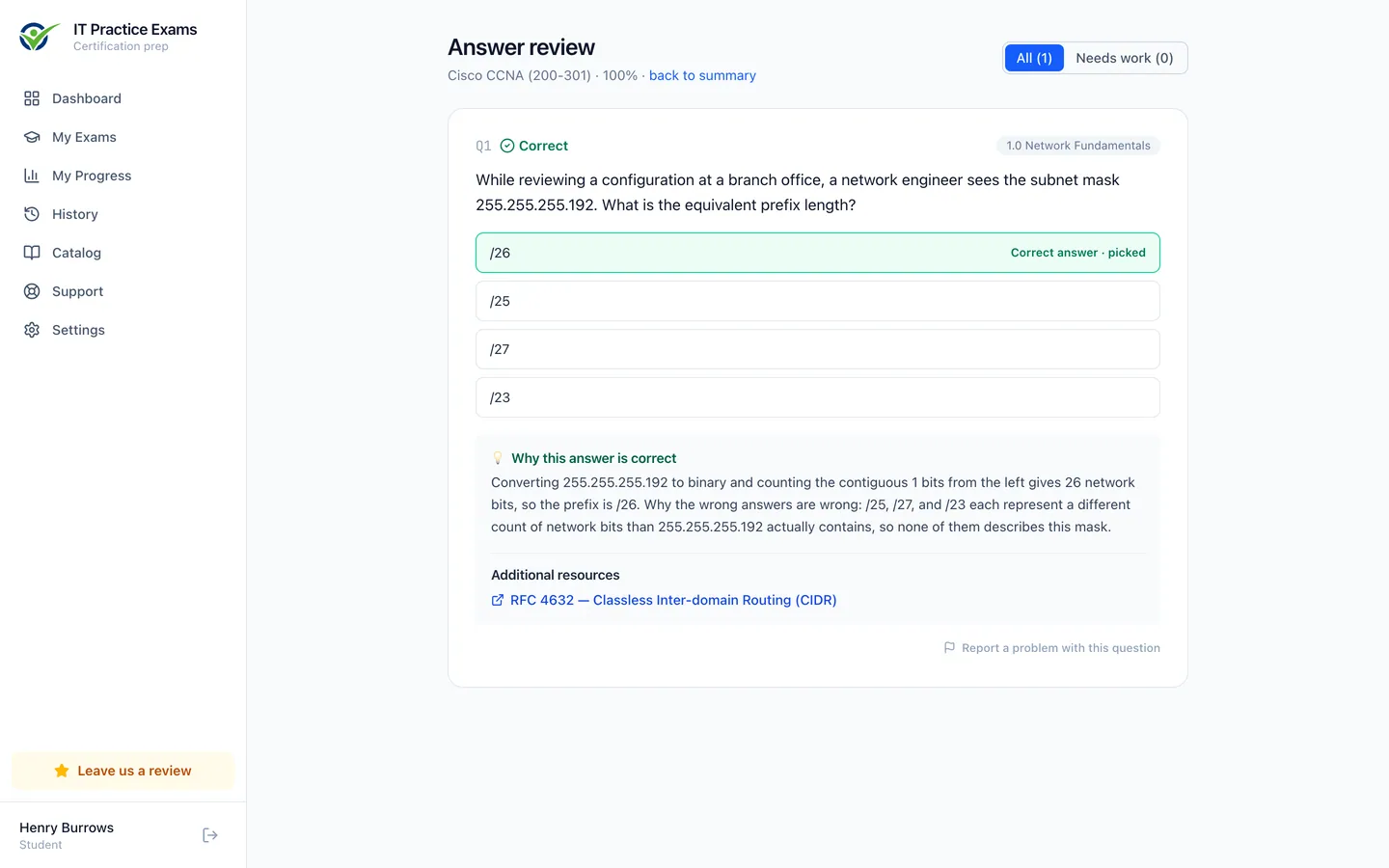This screenshot has width=1389, height=868.
Task: Click the logout icon beside Henry Burrows
Action: coord(210,835)
